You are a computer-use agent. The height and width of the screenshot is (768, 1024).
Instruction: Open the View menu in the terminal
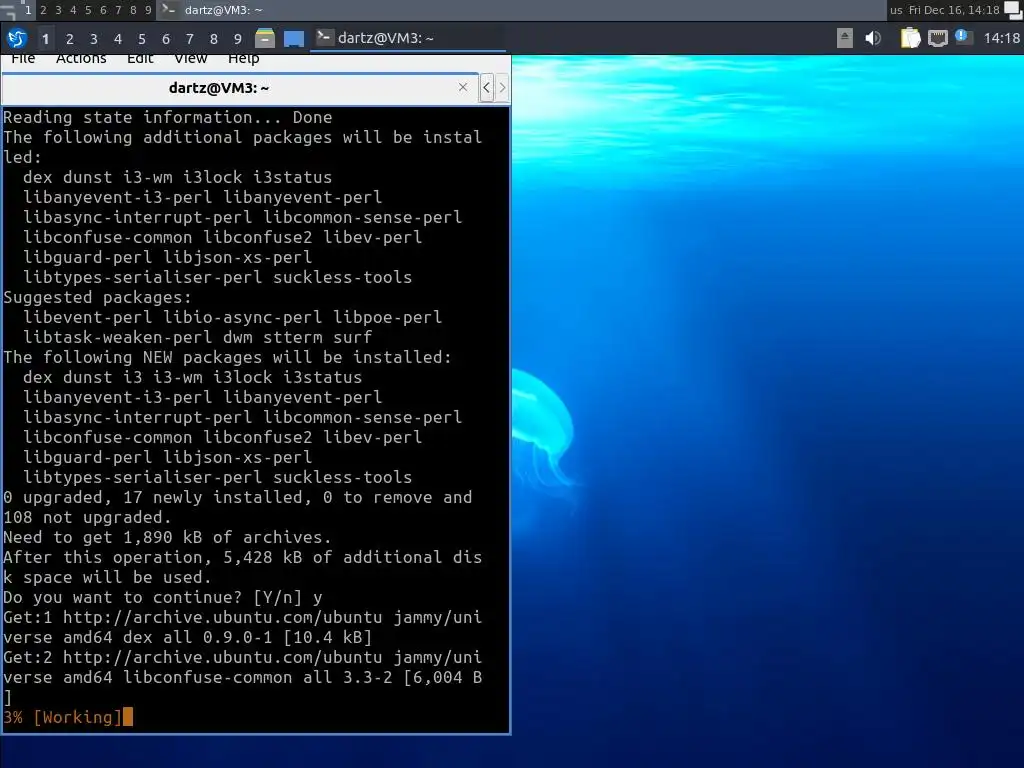point(191,59)
